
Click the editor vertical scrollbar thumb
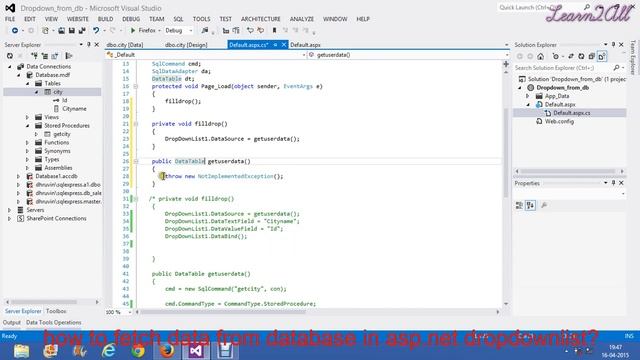506,153
